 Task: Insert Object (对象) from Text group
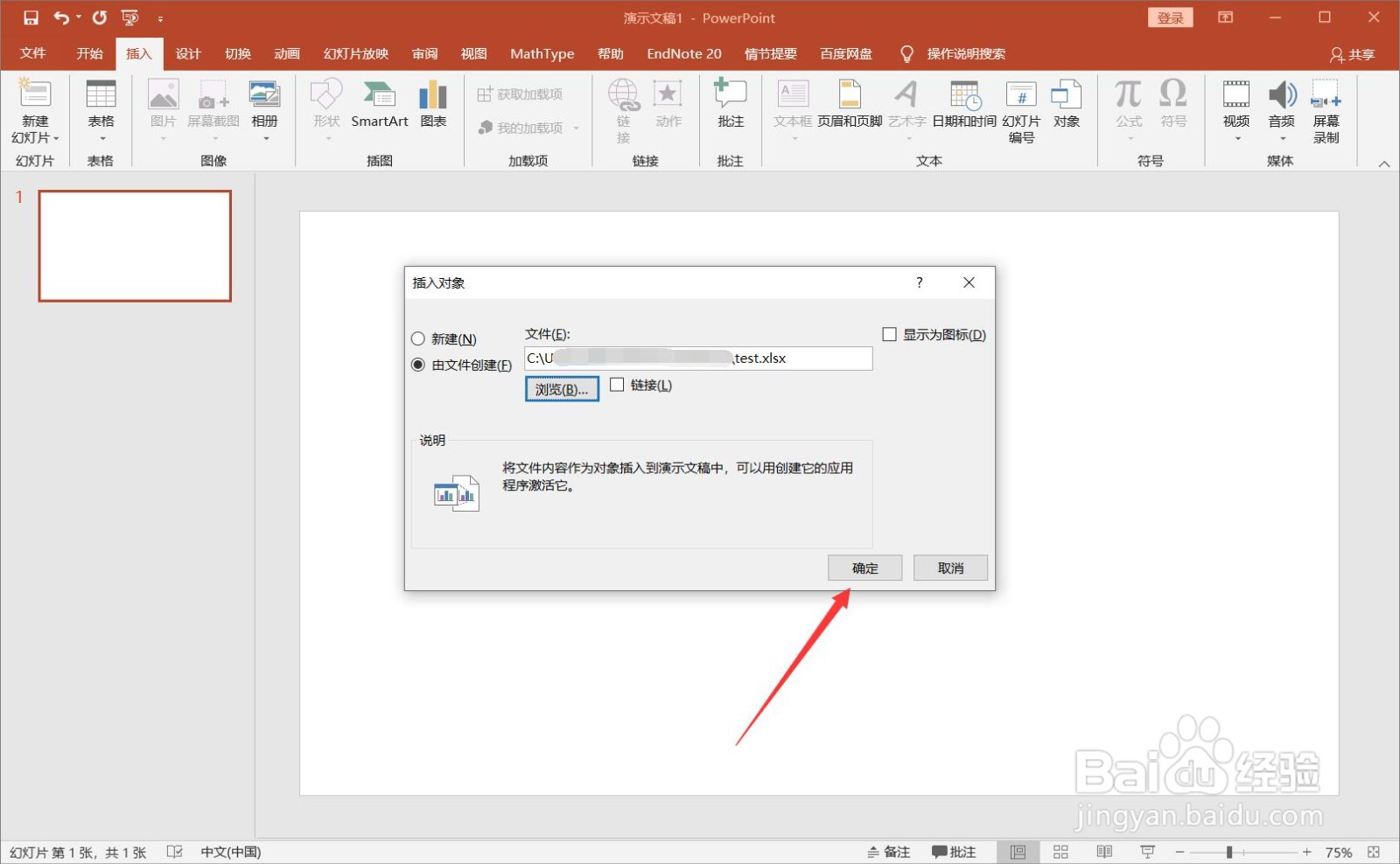pyautogui.click(x=1066, y=105)
